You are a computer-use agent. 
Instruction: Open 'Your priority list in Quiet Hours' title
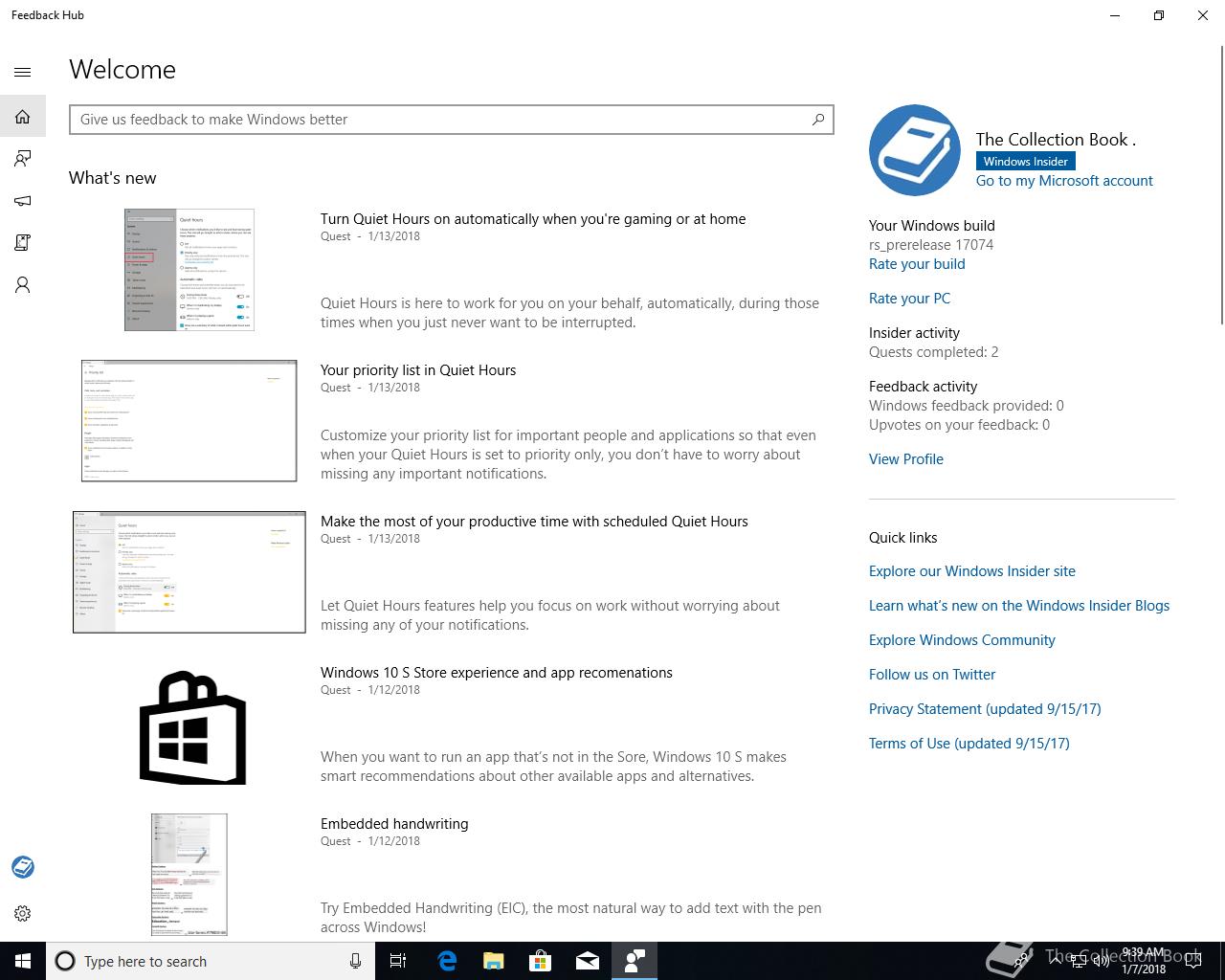tap(418, 370)
